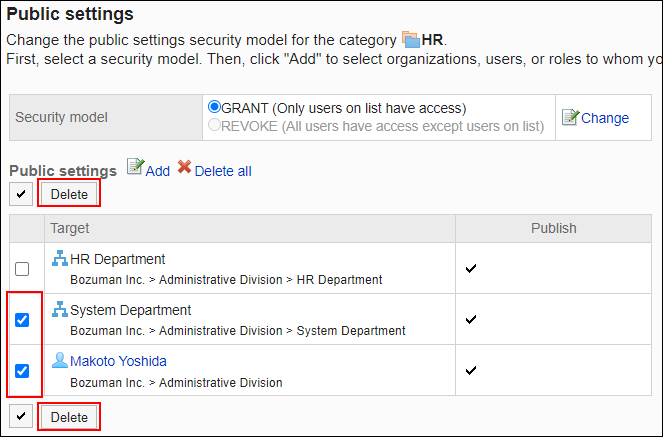Click the Makoto Yoshida user icon
The height and width of the screenshot is (437, 663).
(60, 360)
